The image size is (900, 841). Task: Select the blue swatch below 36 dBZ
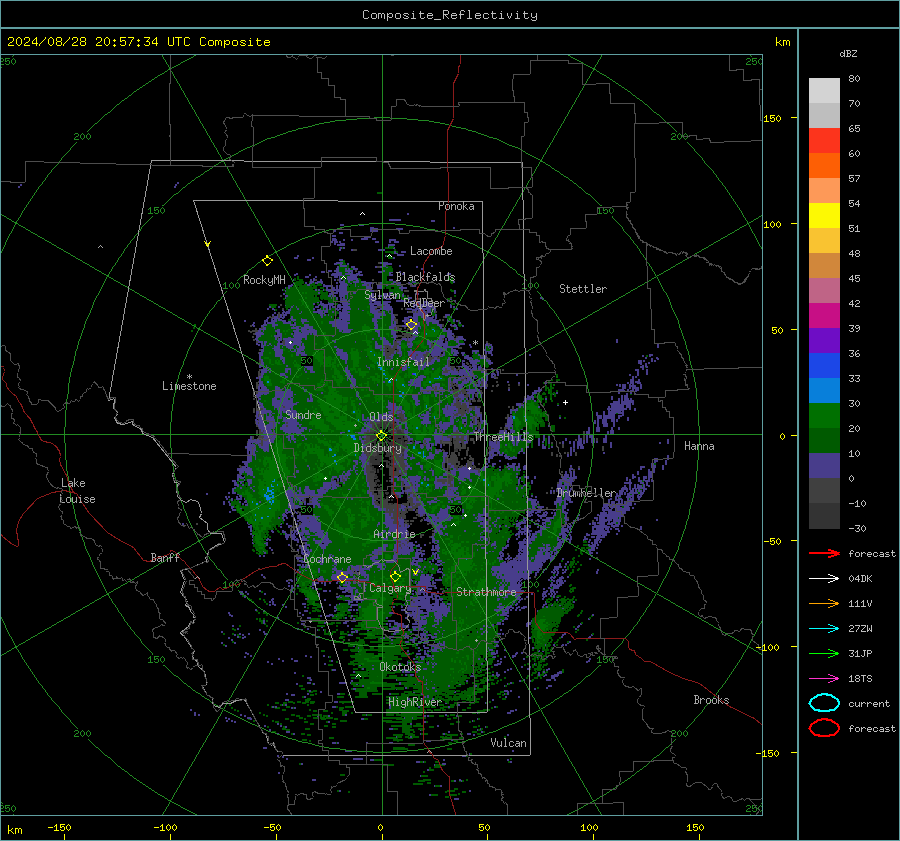coord(824,365)
